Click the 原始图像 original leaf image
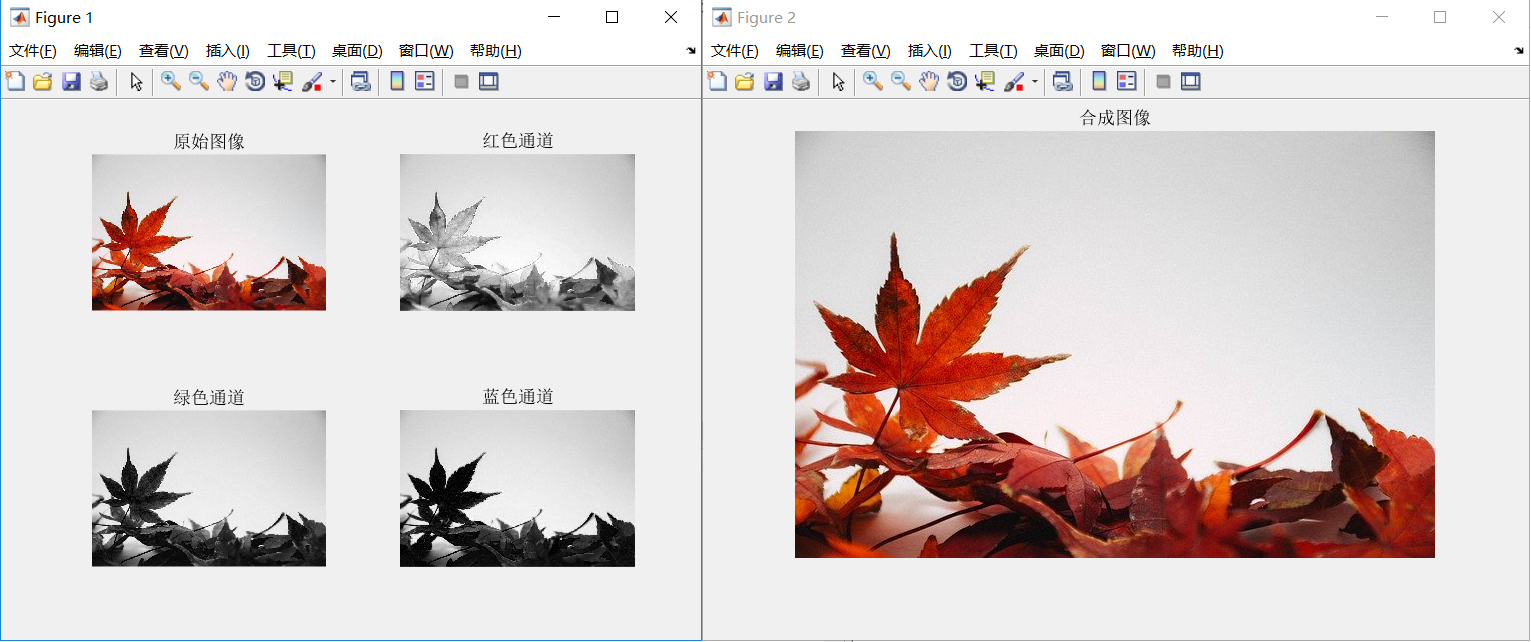Viewport: 1531px width, 642px height. pyautogui.click(x=209, y=232)
